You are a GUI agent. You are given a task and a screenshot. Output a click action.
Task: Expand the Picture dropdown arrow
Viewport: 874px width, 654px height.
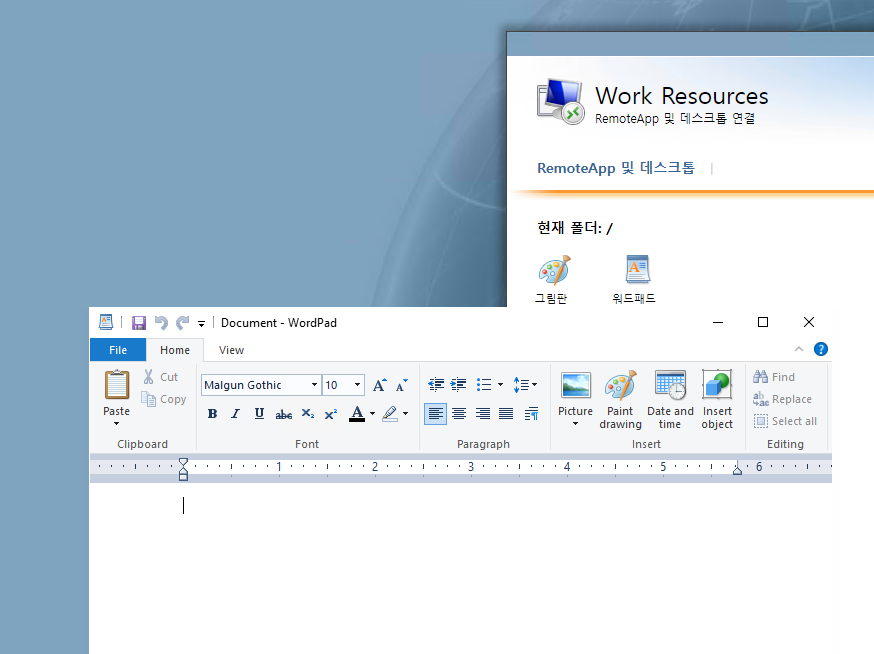click(575, 424)
